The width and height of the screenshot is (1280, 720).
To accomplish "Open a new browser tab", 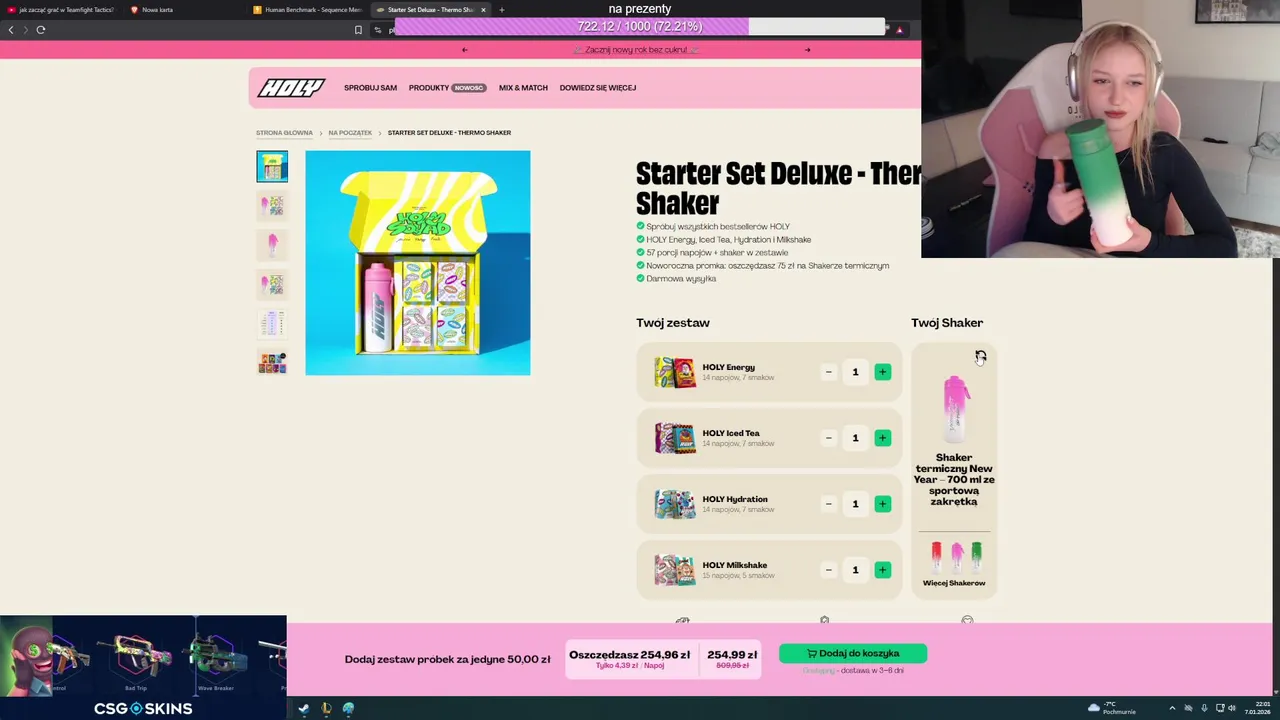I will pyautogui.click(x=501, y=10).
